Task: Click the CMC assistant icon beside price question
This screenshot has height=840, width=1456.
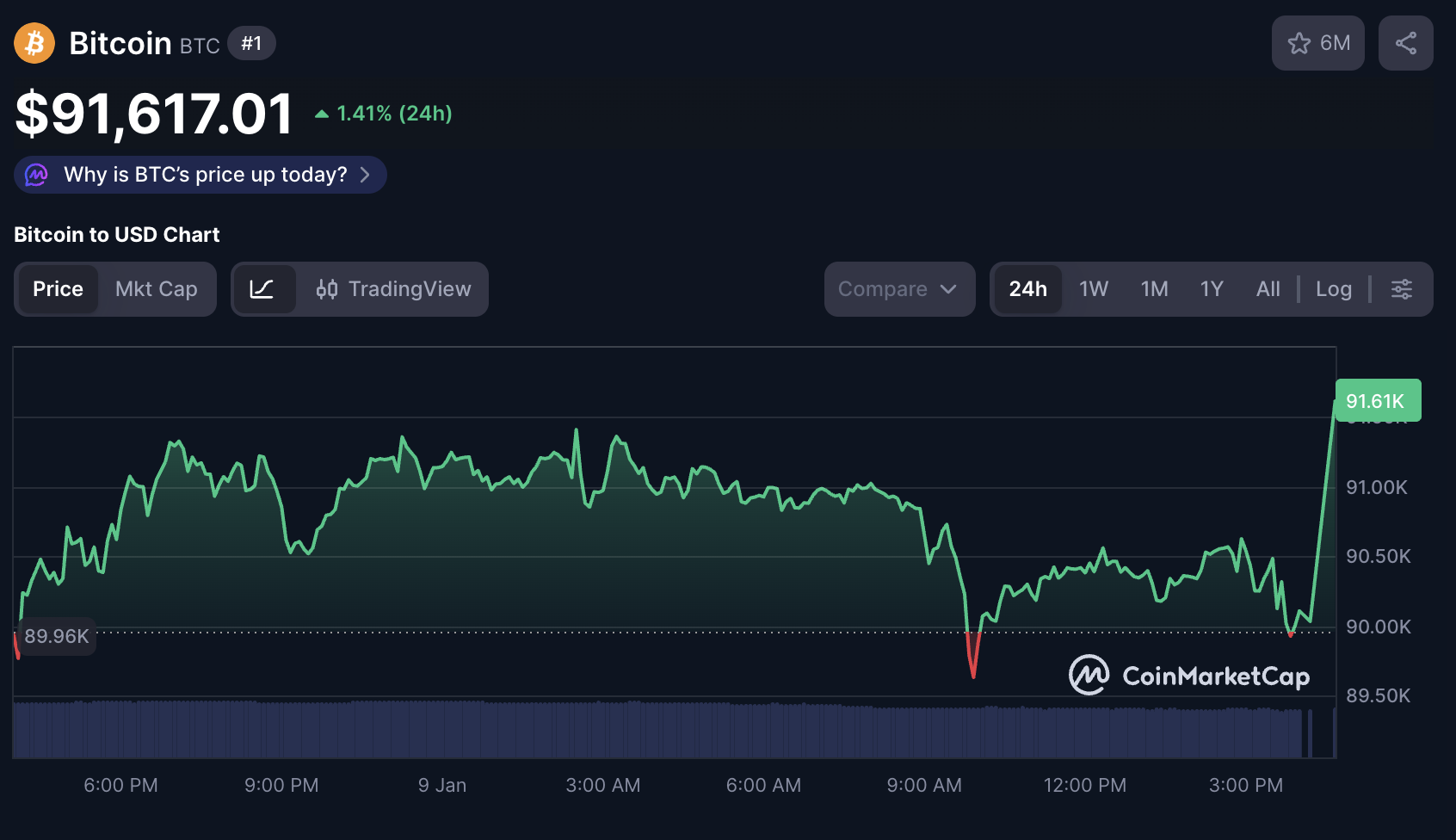Action: pyautogui.click(x=36, y=175)
